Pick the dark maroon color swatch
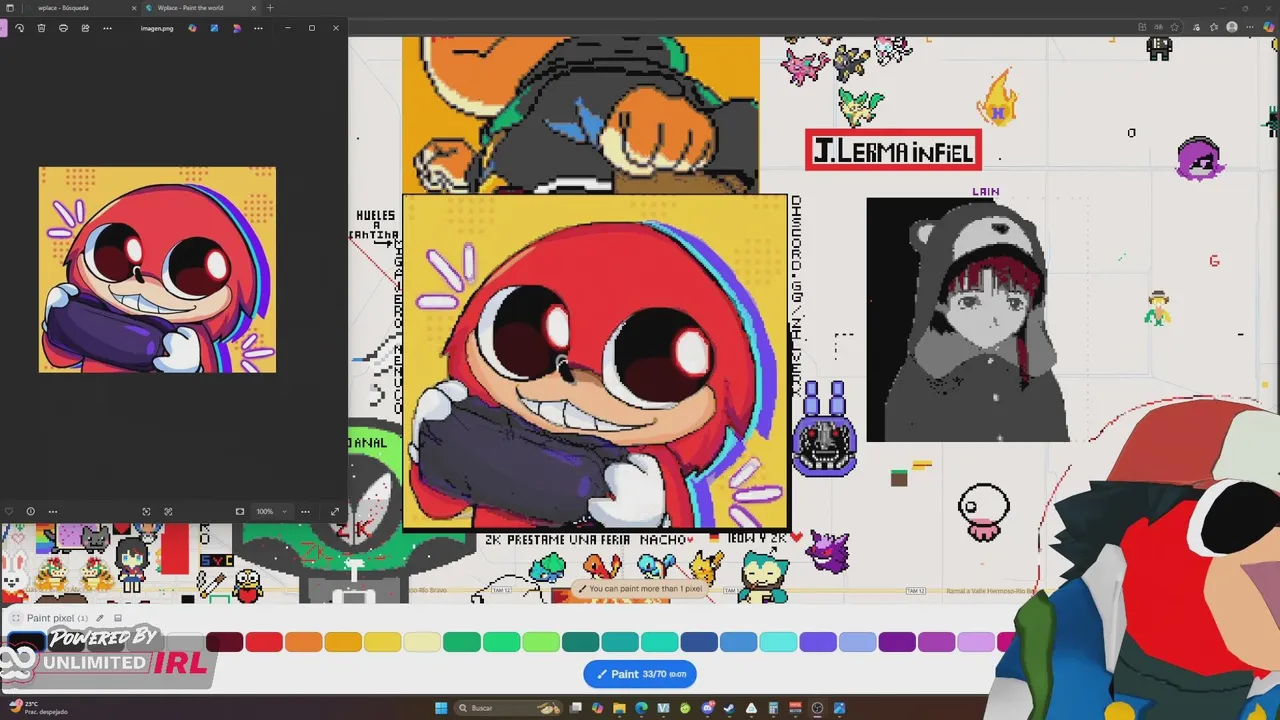The width and height of the screenshot is (1280, 720). tap(224, 642)
